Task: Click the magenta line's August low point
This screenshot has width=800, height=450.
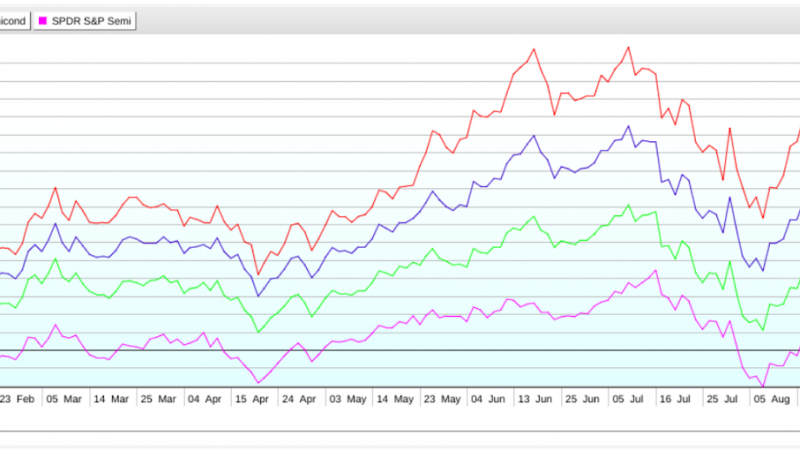Action: 763,386
